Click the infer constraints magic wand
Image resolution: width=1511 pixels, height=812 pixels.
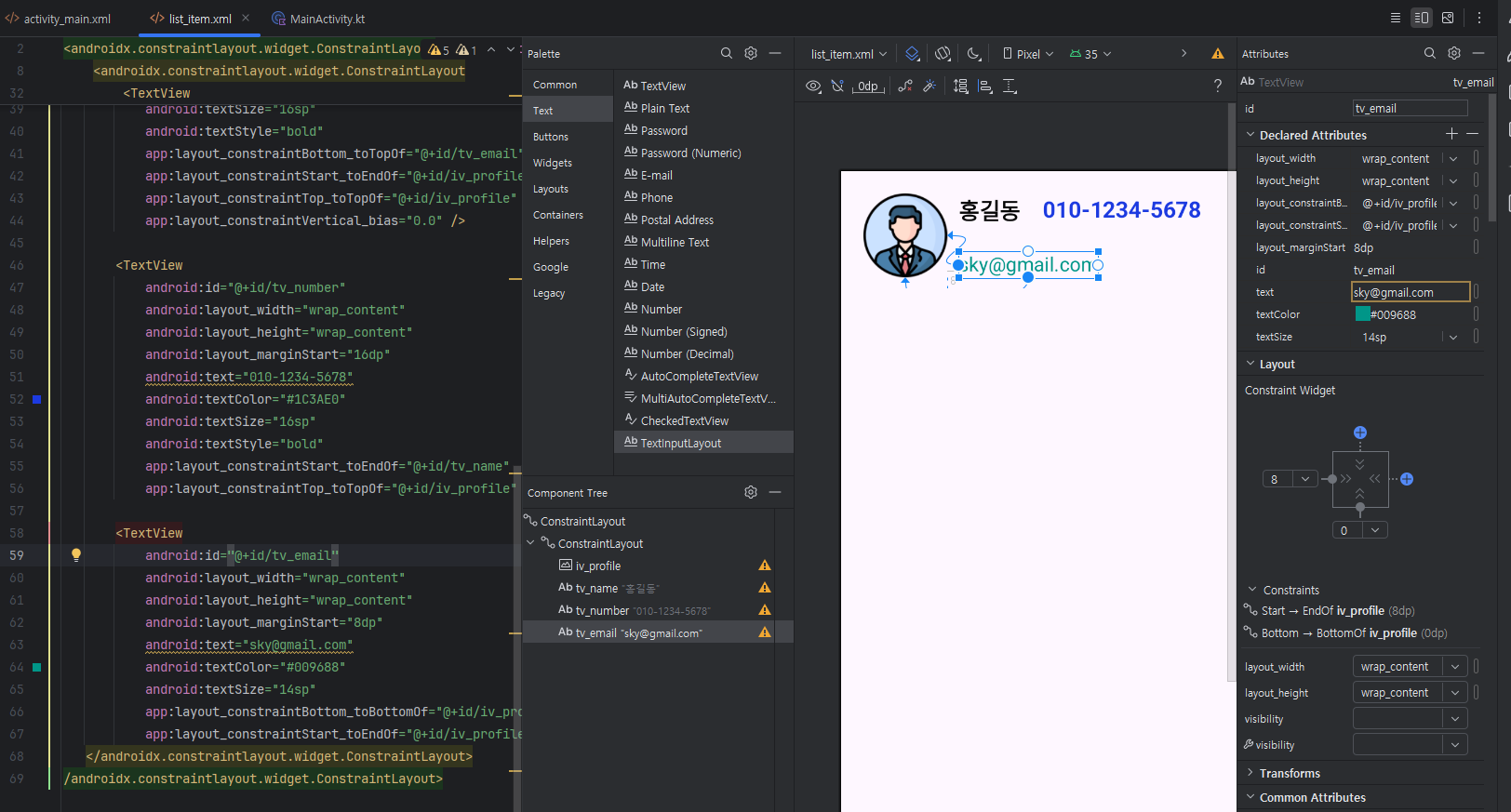[929, 87]
